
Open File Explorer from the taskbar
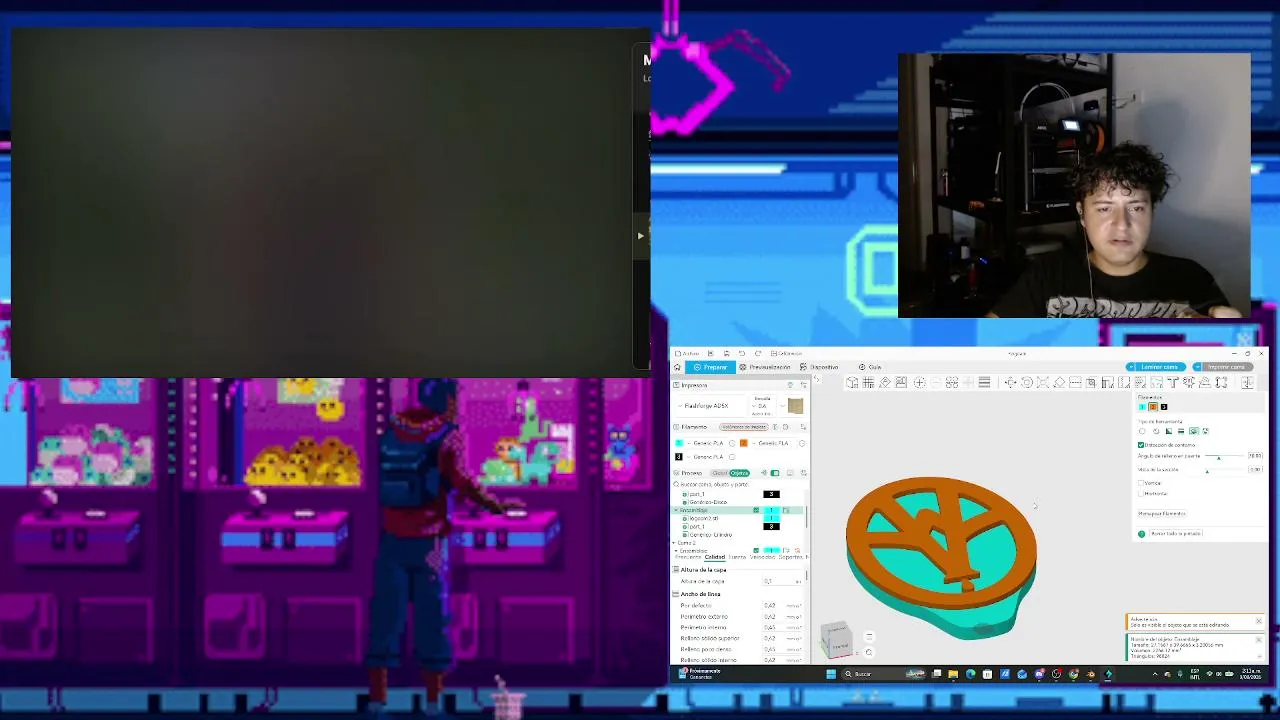953,674
